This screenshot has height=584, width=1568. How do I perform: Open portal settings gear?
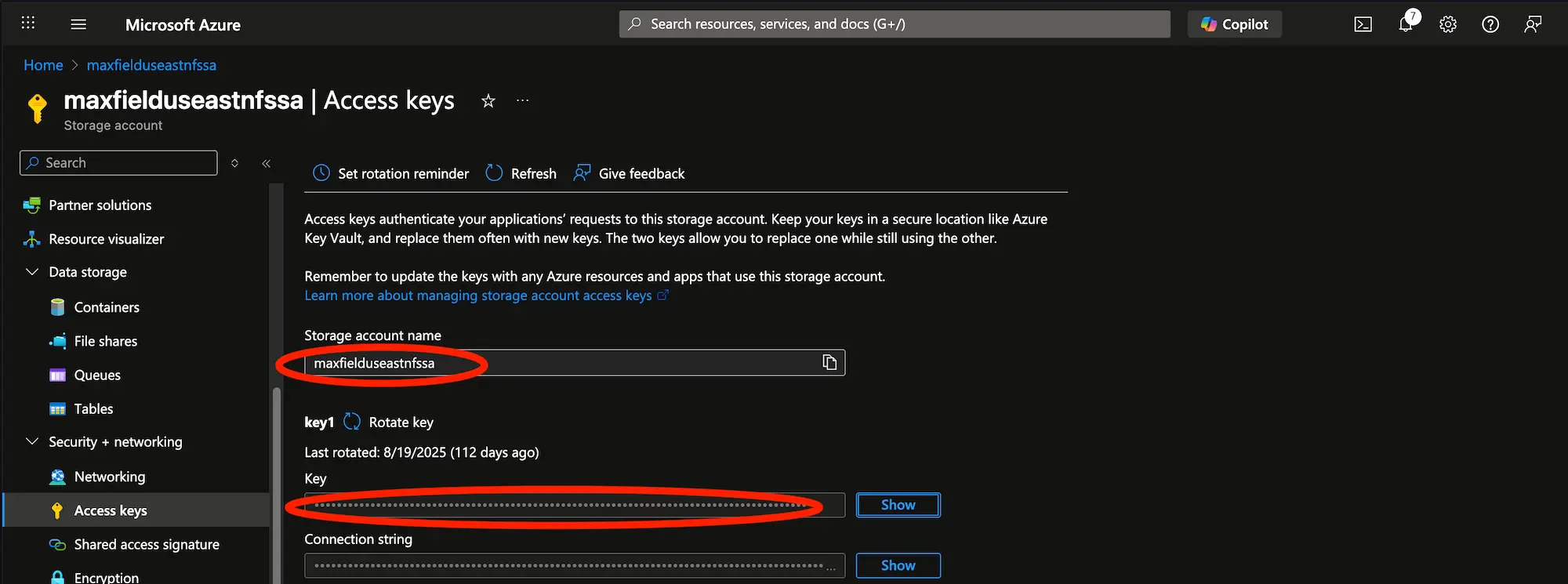click(1448, 24)
